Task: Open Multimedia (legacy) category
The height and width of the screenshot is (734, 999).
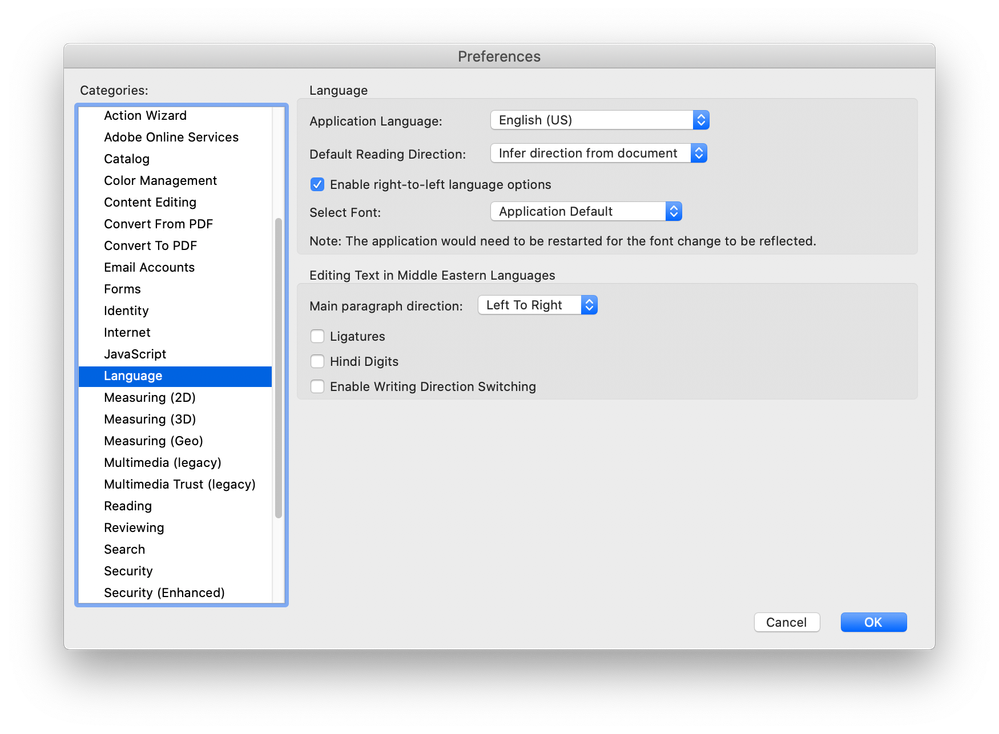Action: pyautogui.click(x=175, y=463)
